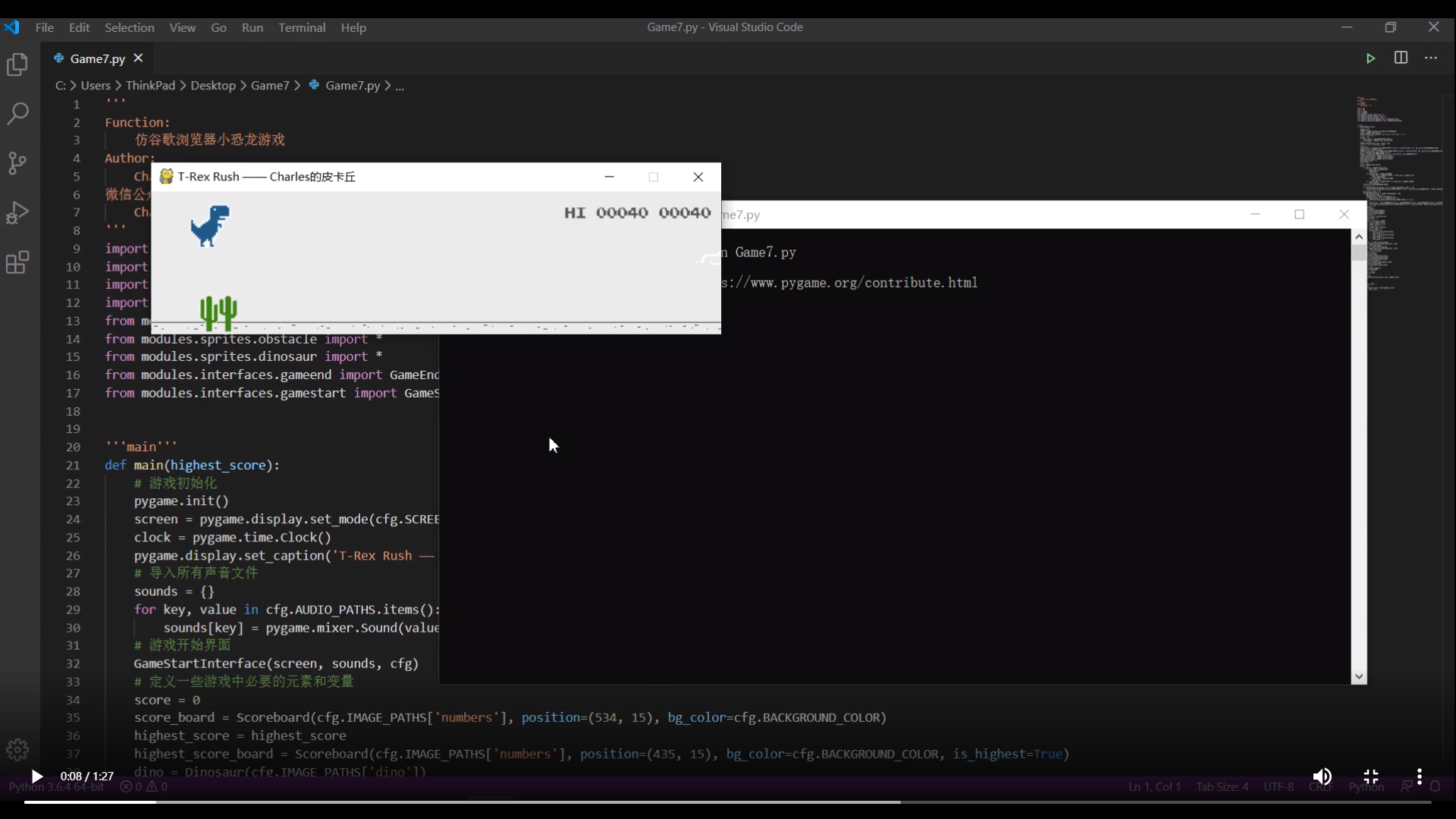
Task: Click the console scrollbar down arrow
Action: pos(1359,676)
